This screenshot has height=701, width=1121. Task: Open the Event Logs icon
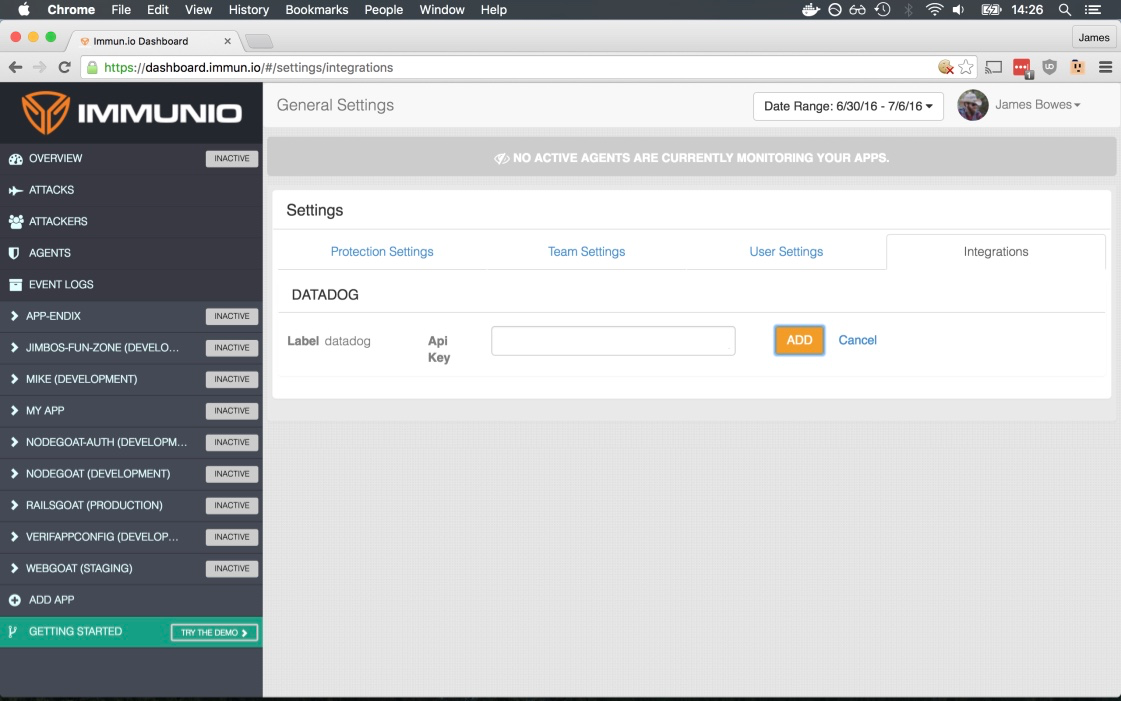16,284
